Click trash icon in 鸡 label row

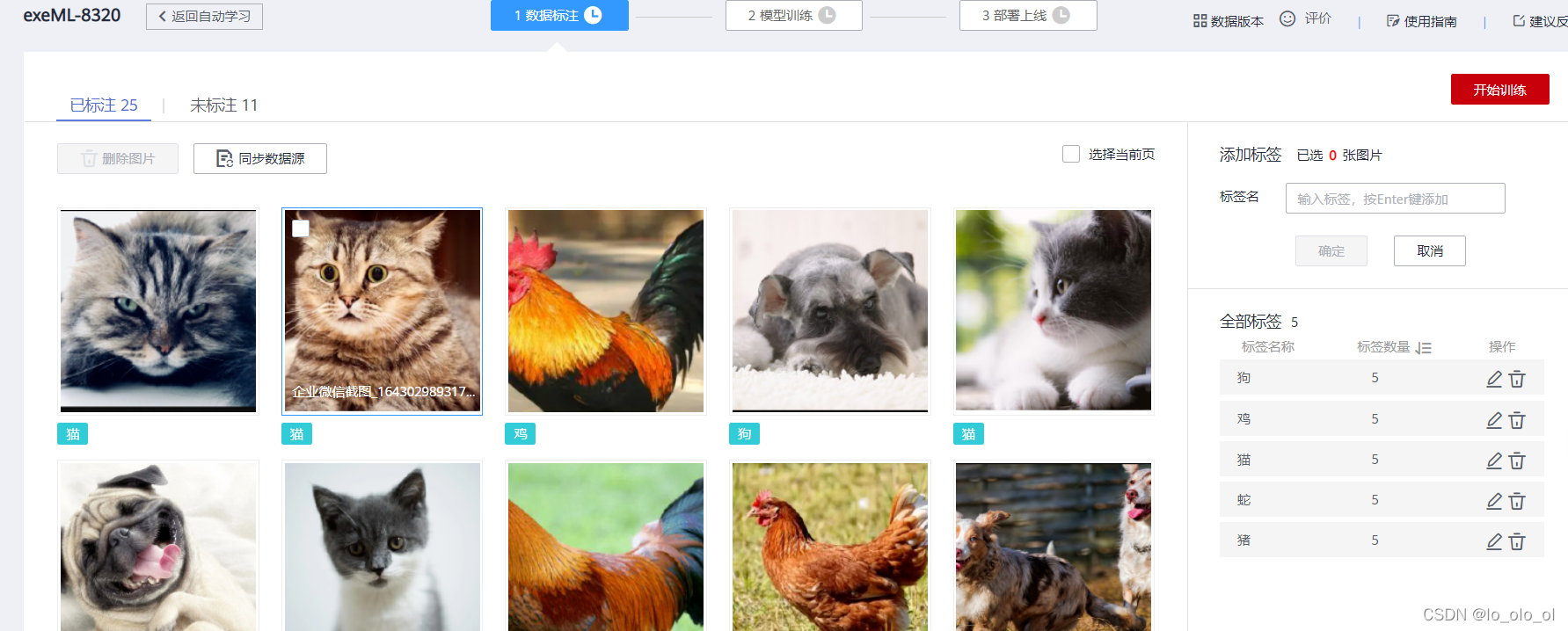(x=1517, y=420)
